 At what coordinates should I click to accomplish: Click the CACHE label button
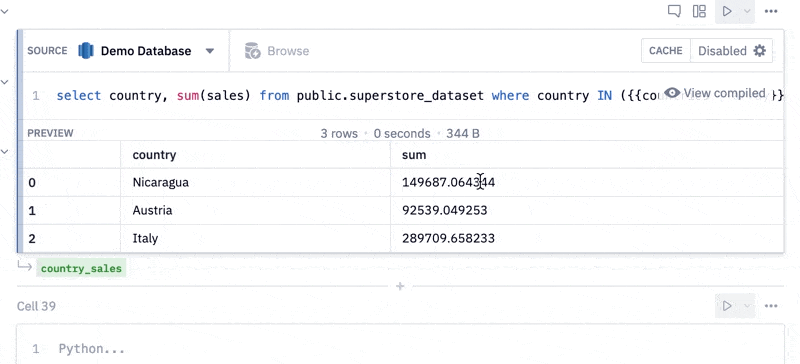click(666, 51)
